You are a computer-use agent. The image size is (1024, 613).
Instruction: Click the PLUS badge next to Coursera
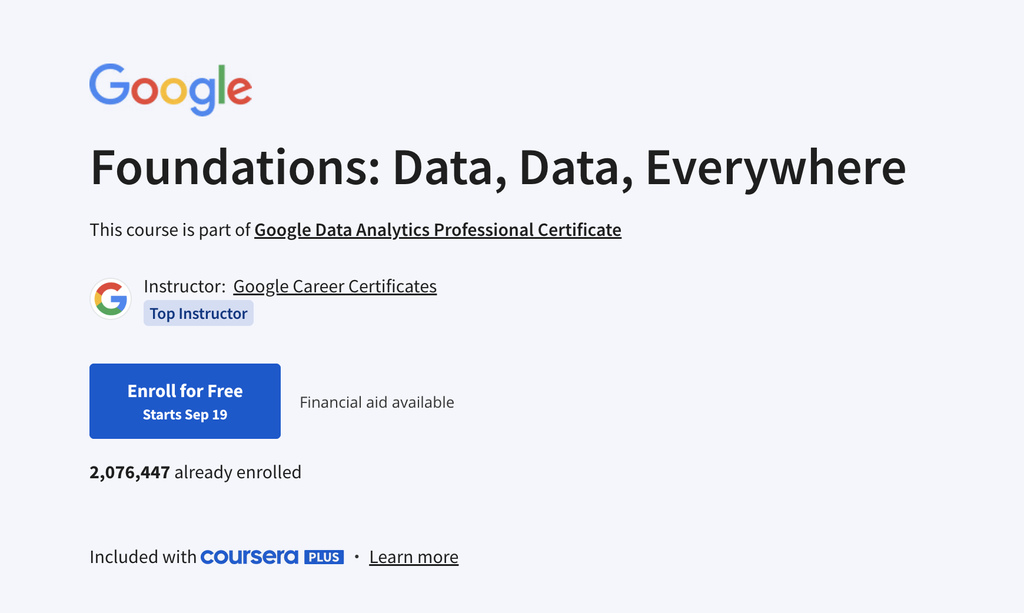tap(324, 556)
